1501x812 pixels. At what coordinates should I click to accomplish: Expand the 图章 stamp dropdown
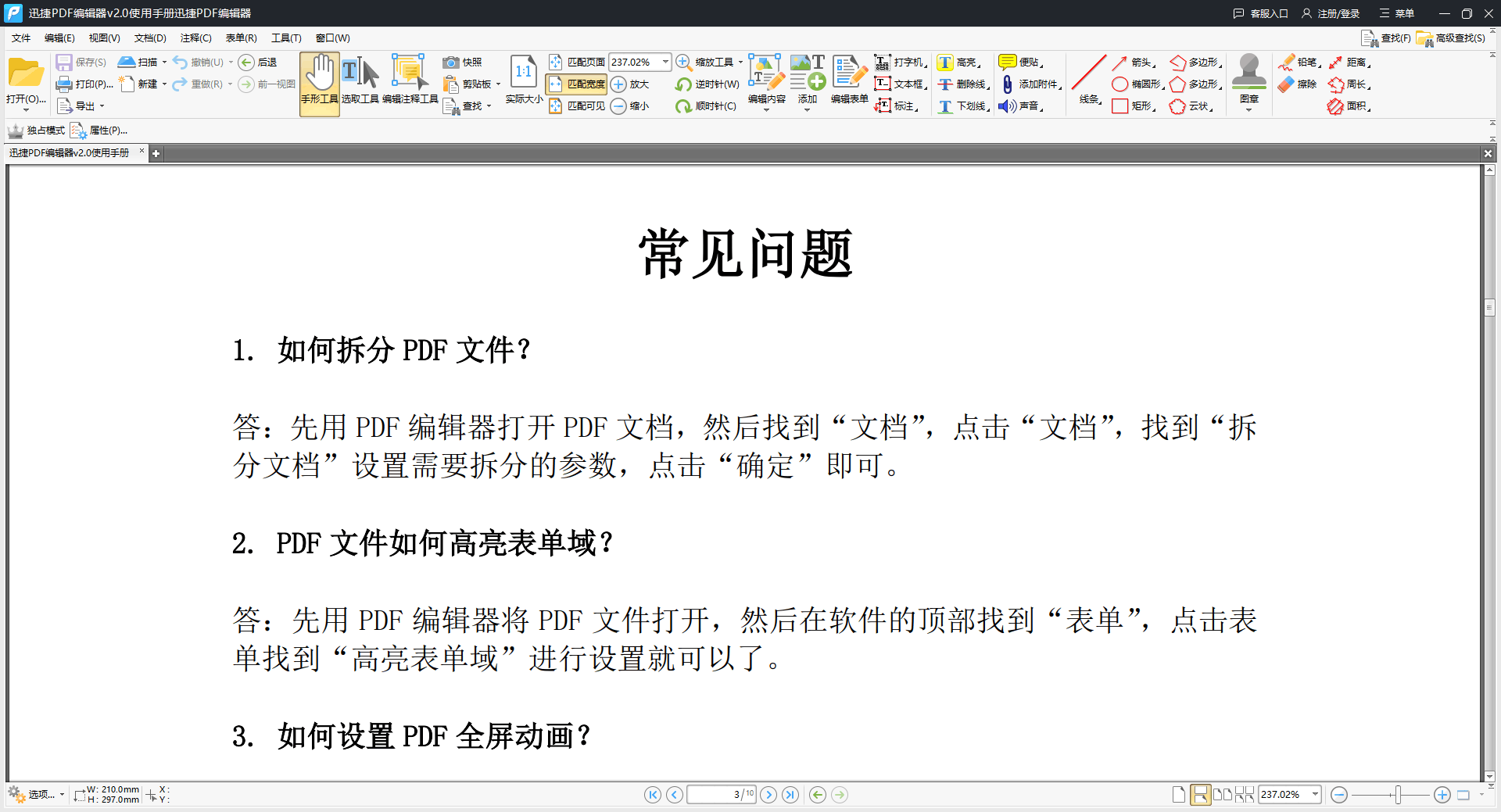(1248, 110)
